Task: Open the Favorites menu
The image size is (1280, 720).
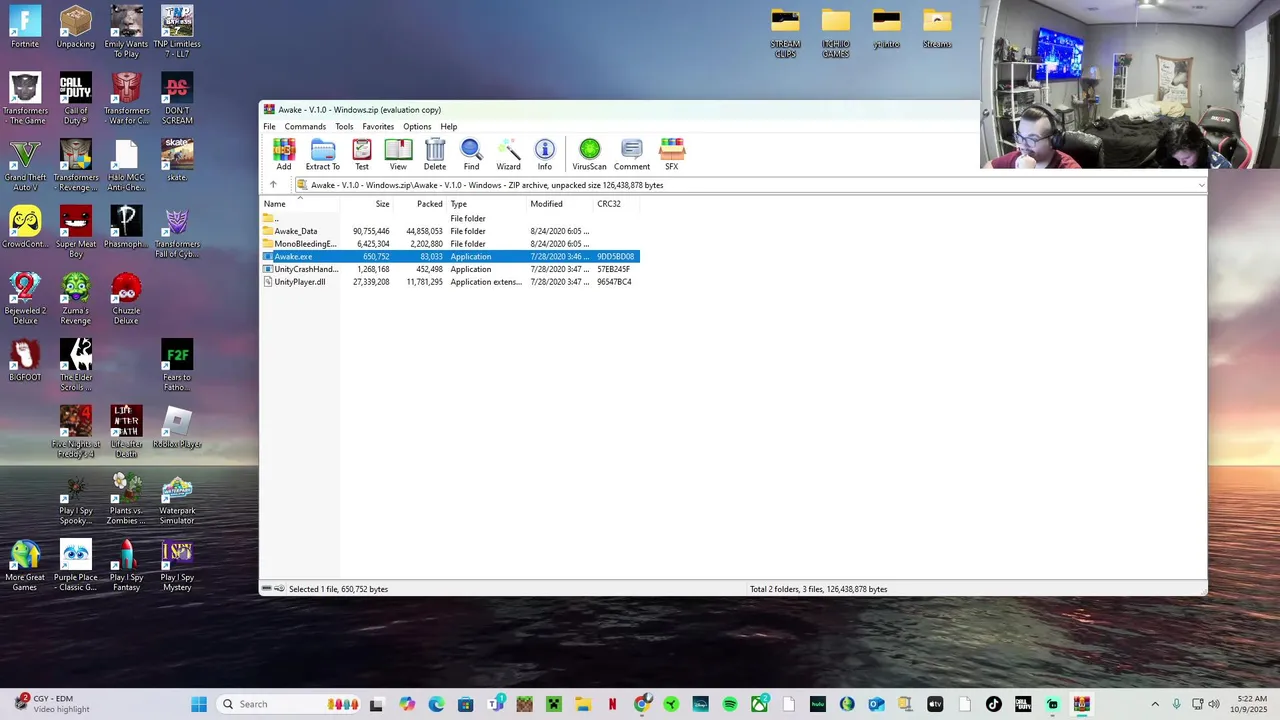Action: tap(378, 127)
